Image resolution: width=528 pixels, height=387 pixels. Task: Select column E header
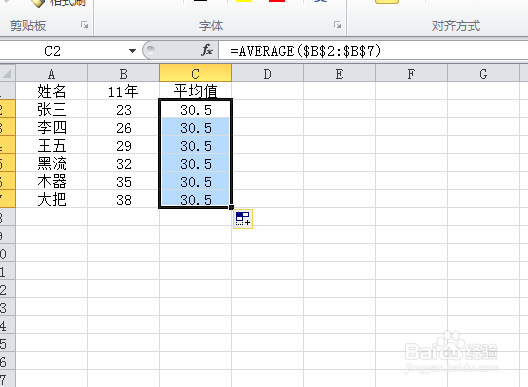339,73
